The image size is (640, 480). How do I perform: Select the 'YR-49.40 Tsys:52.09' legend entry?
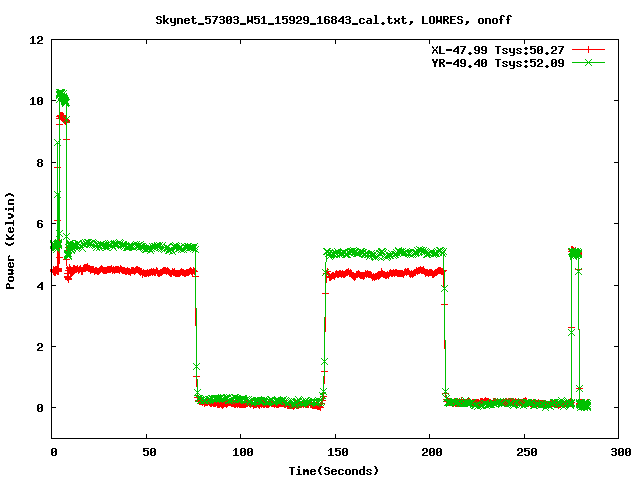[x=498, y=63]
